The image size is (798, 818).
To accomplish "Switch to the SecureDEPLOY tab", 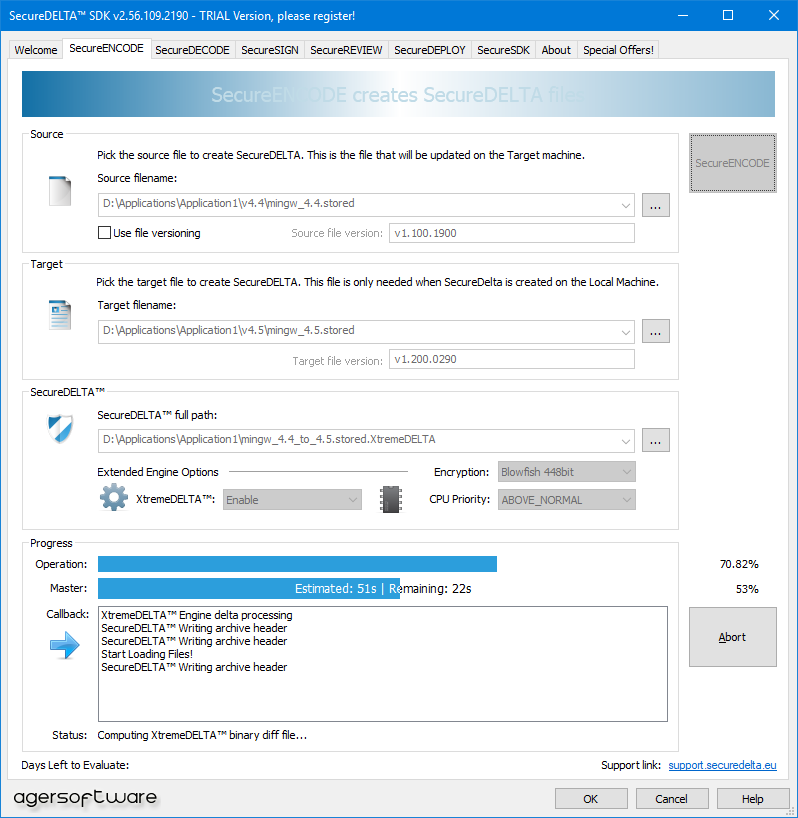I will pos(430,50).
